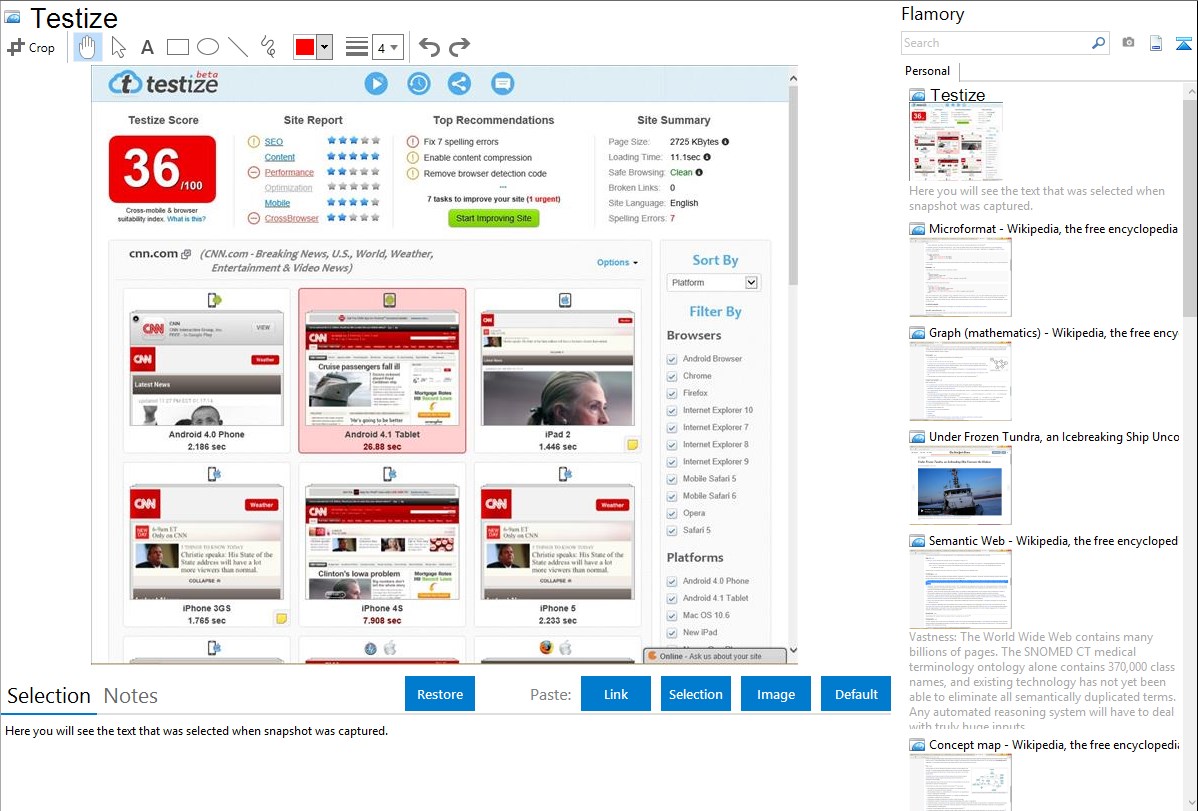The width and height of the screenshot is (1198, 811).
Task: Pick the rectangle shape tool
Action: 178,47
